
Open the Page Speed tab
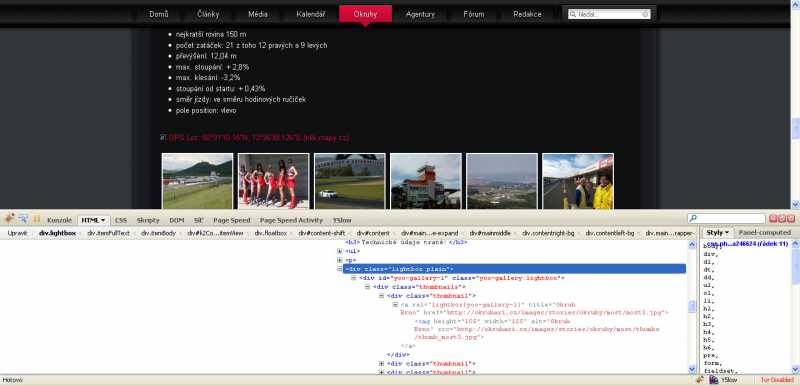pos(232,220)
